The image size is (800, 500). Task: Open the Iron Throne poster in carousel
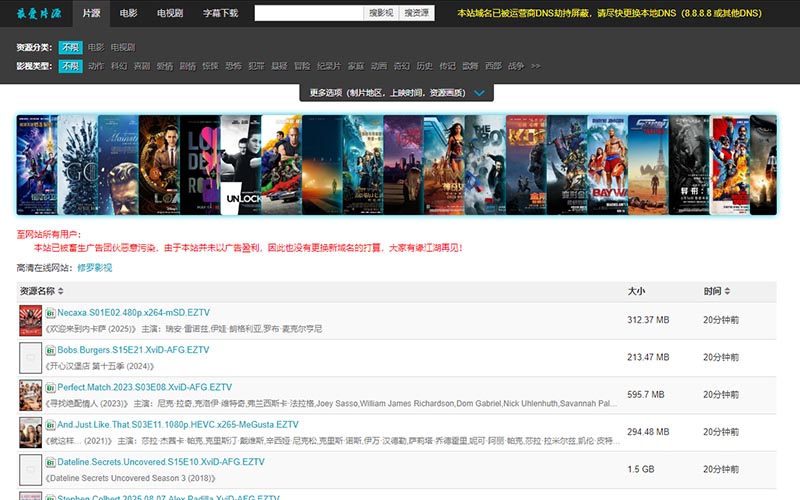point(78,165)
